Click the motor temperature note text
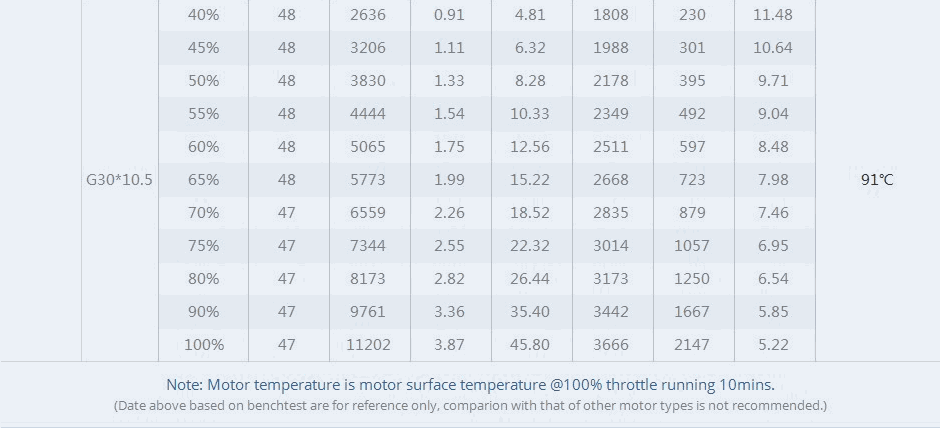The image size is (940, 428). (470, 385)
